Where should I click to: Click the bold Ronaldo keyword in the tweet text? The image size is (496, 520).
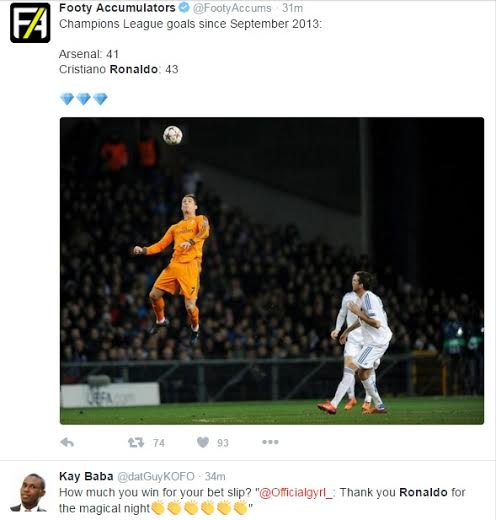[134, 69]
